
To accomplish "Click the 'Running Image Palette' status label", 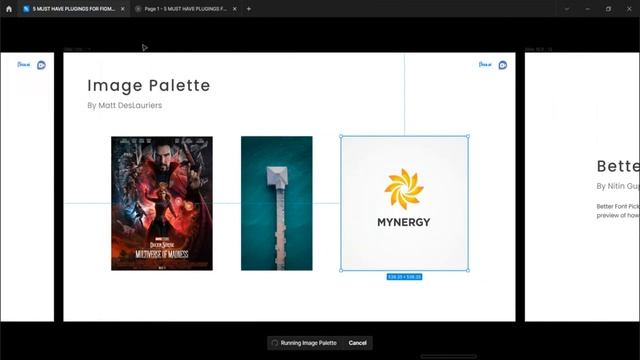I will (x=309, y=343).
